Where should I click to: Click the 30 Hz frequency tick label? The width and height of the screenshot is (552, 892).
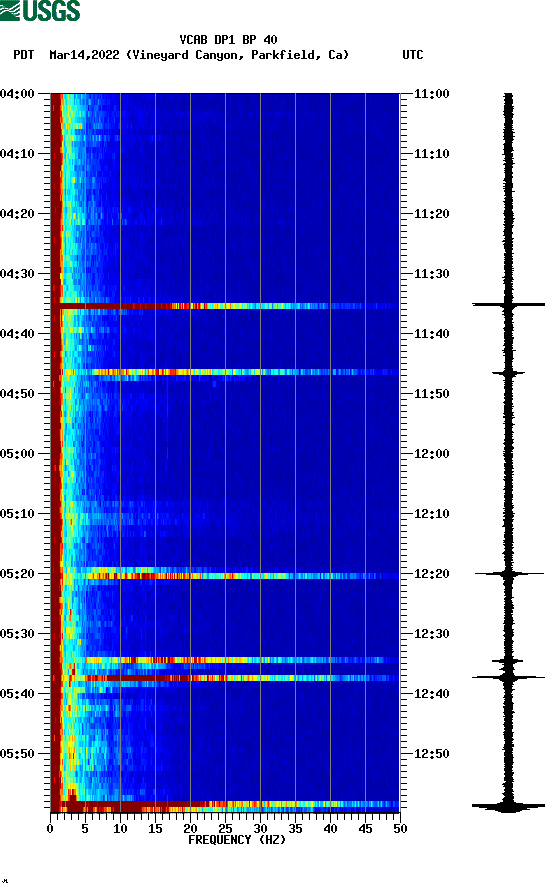click(261, 829)
